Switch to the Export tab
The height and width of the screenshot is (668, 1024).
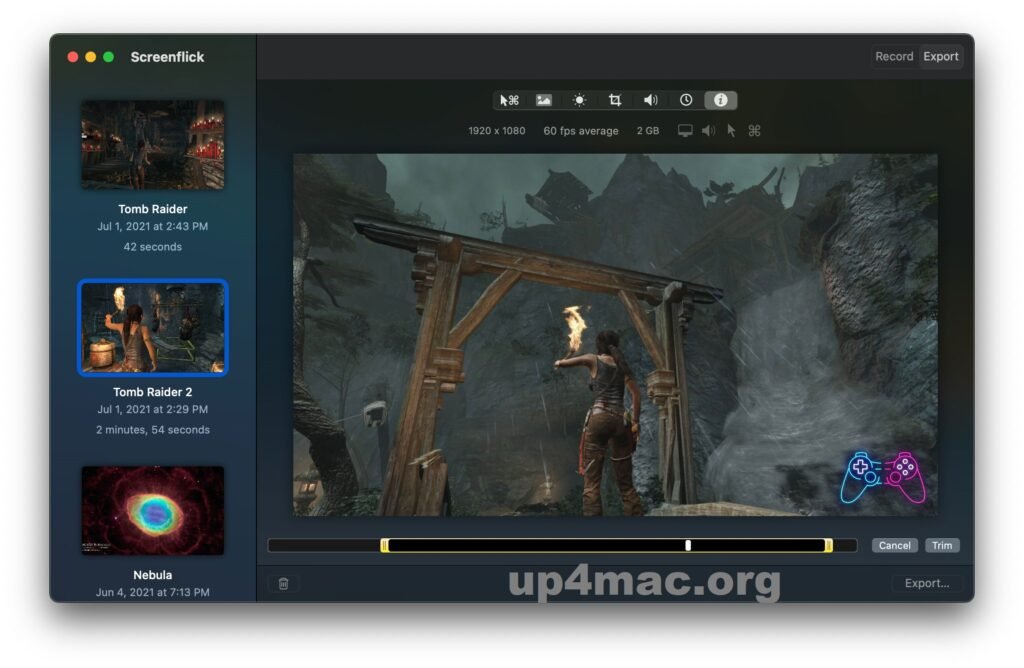coord(941,57)
